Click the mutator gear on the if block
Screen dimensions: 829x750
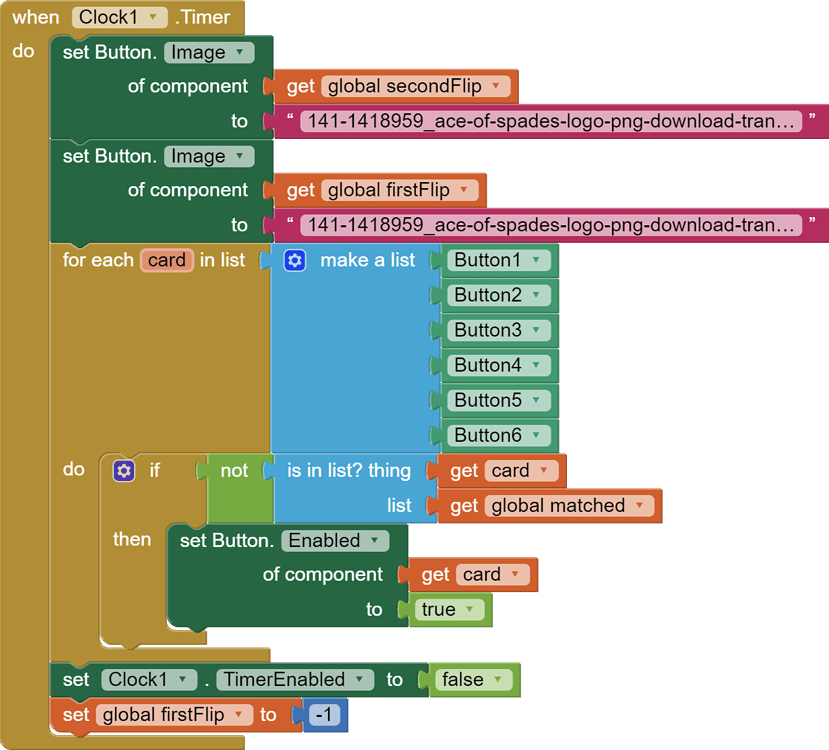tap(124, 470)
